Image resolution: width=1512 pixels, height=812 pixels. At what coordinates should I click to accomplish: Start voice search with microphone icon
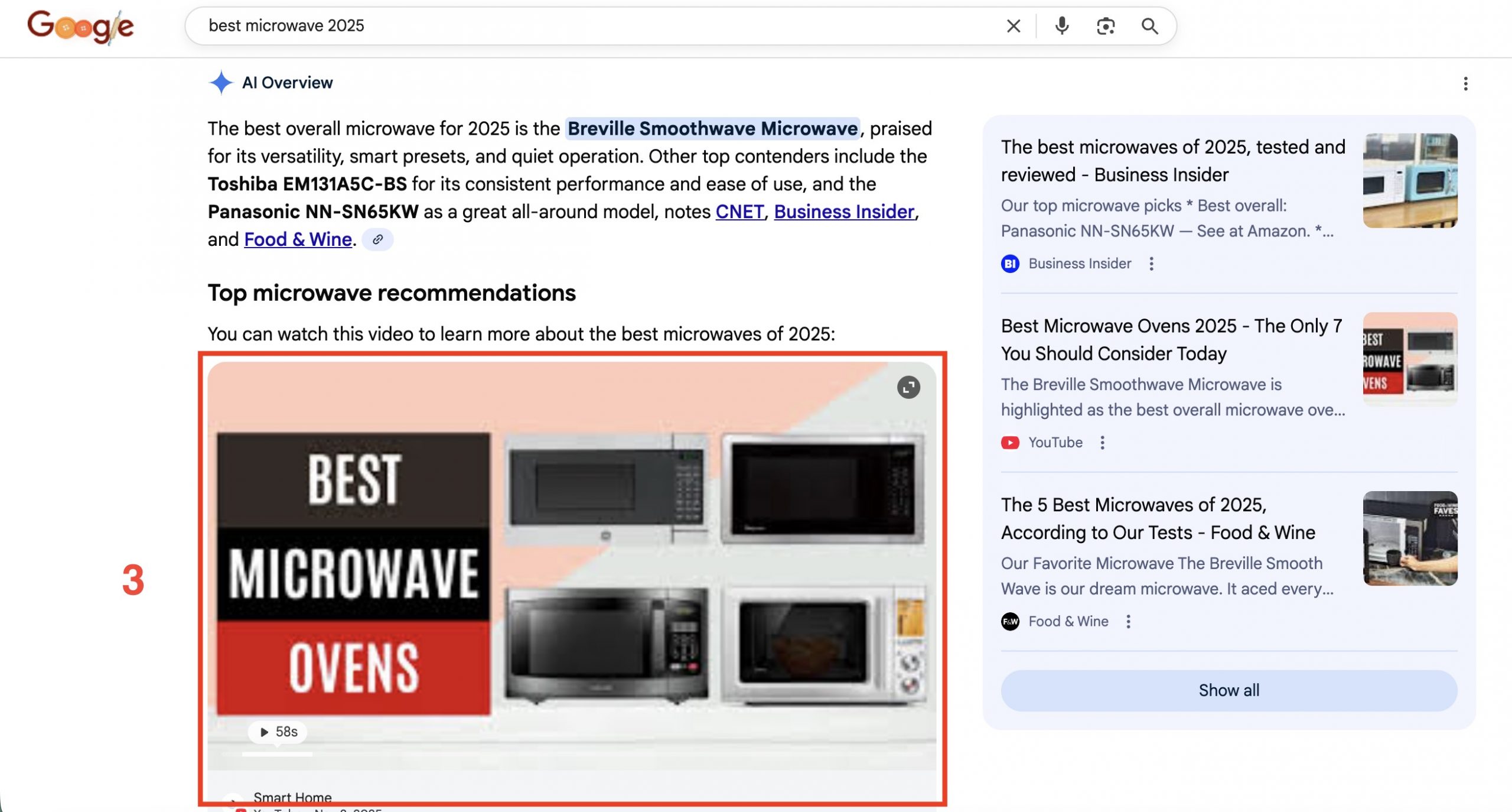pos(1061,26)
